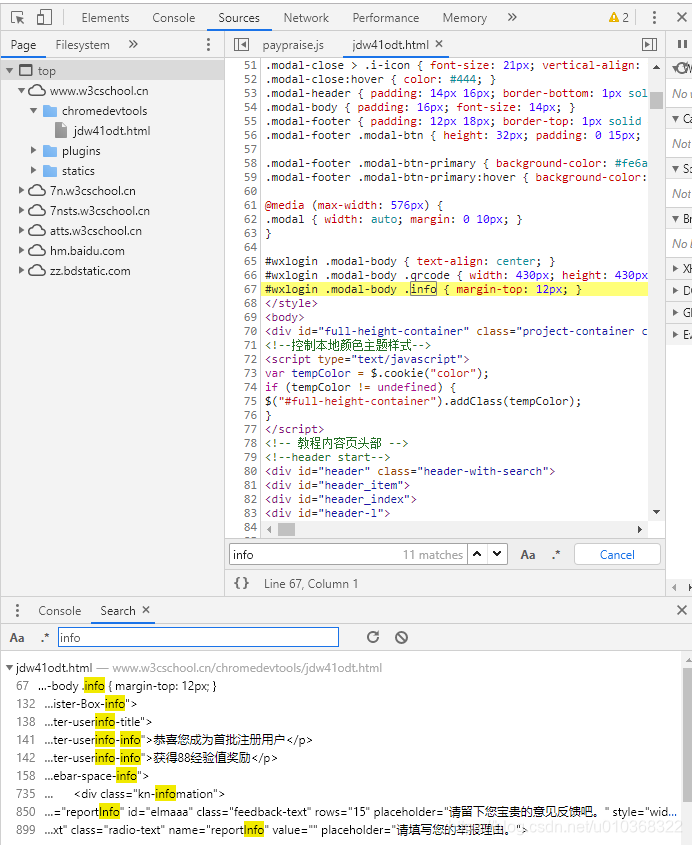
Task: Switch to Filesystem navigator tab
Action: point(82,45)
